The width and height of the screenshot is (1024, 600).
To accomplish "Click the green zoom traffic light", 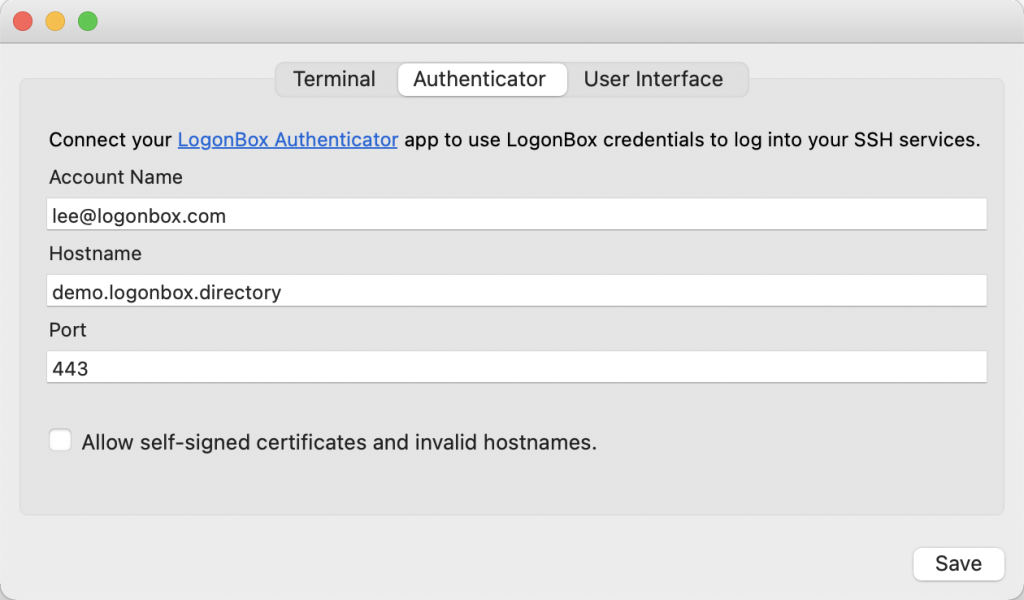I will 87,20.
